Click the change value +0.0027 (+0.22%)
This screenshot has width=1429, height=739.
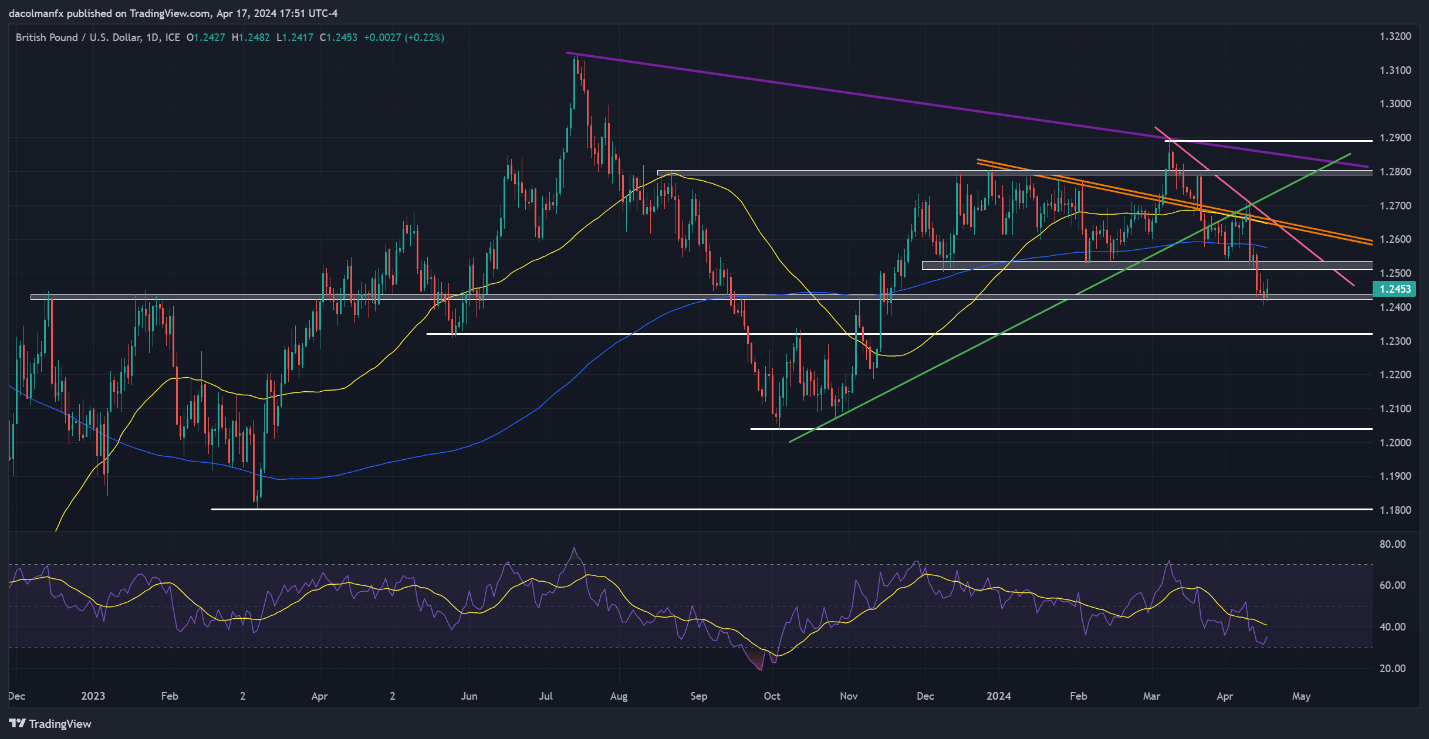click(x=405, y=37)
